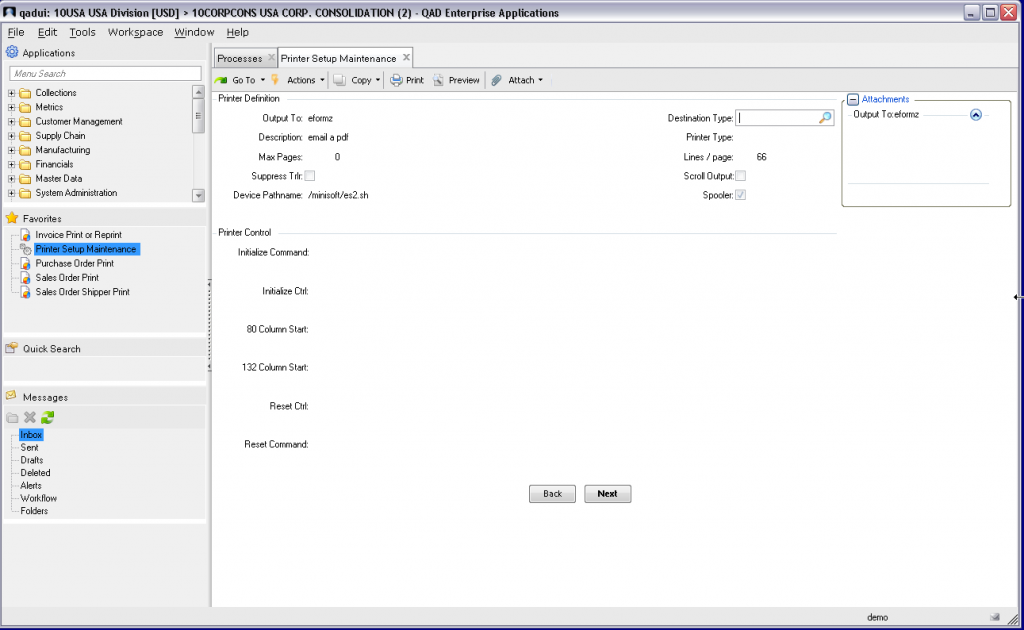Toggle the Spooler checkbox

(740, 194)
